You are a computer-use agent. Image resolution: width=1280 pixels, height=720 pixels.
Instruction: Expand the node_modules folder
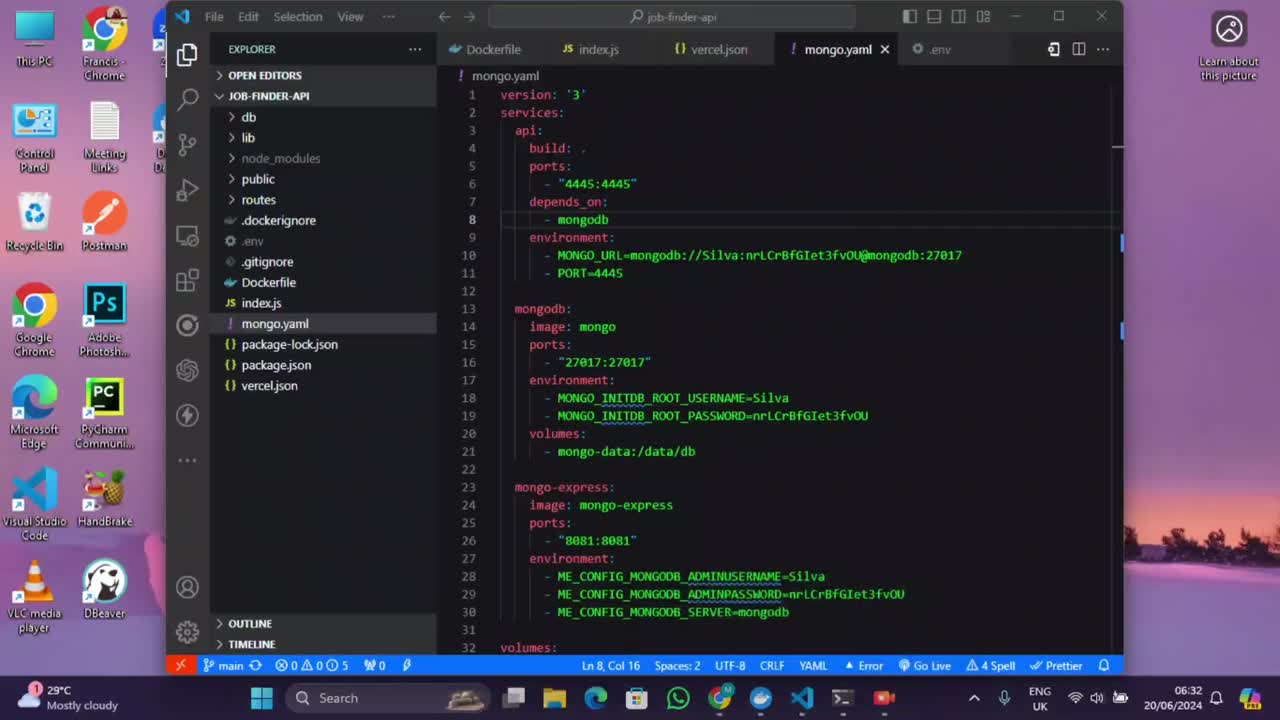(x=280, y=158)
